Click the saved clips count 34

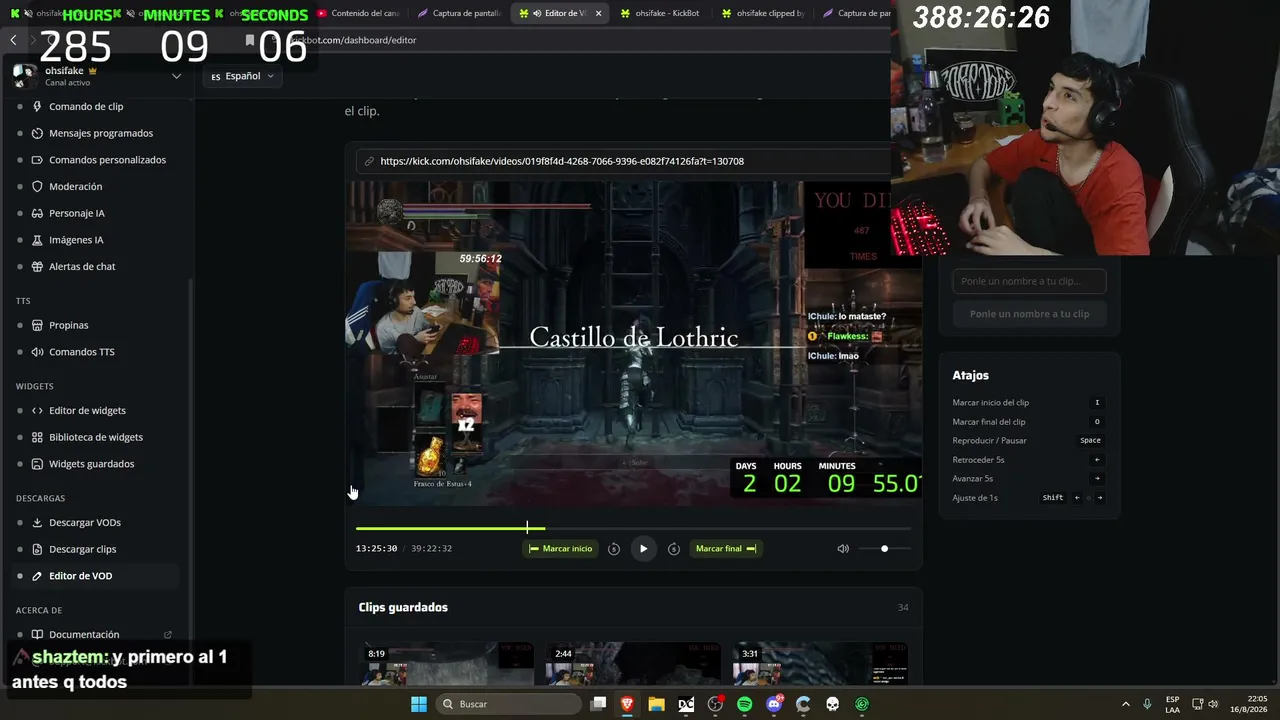[903, 607]
